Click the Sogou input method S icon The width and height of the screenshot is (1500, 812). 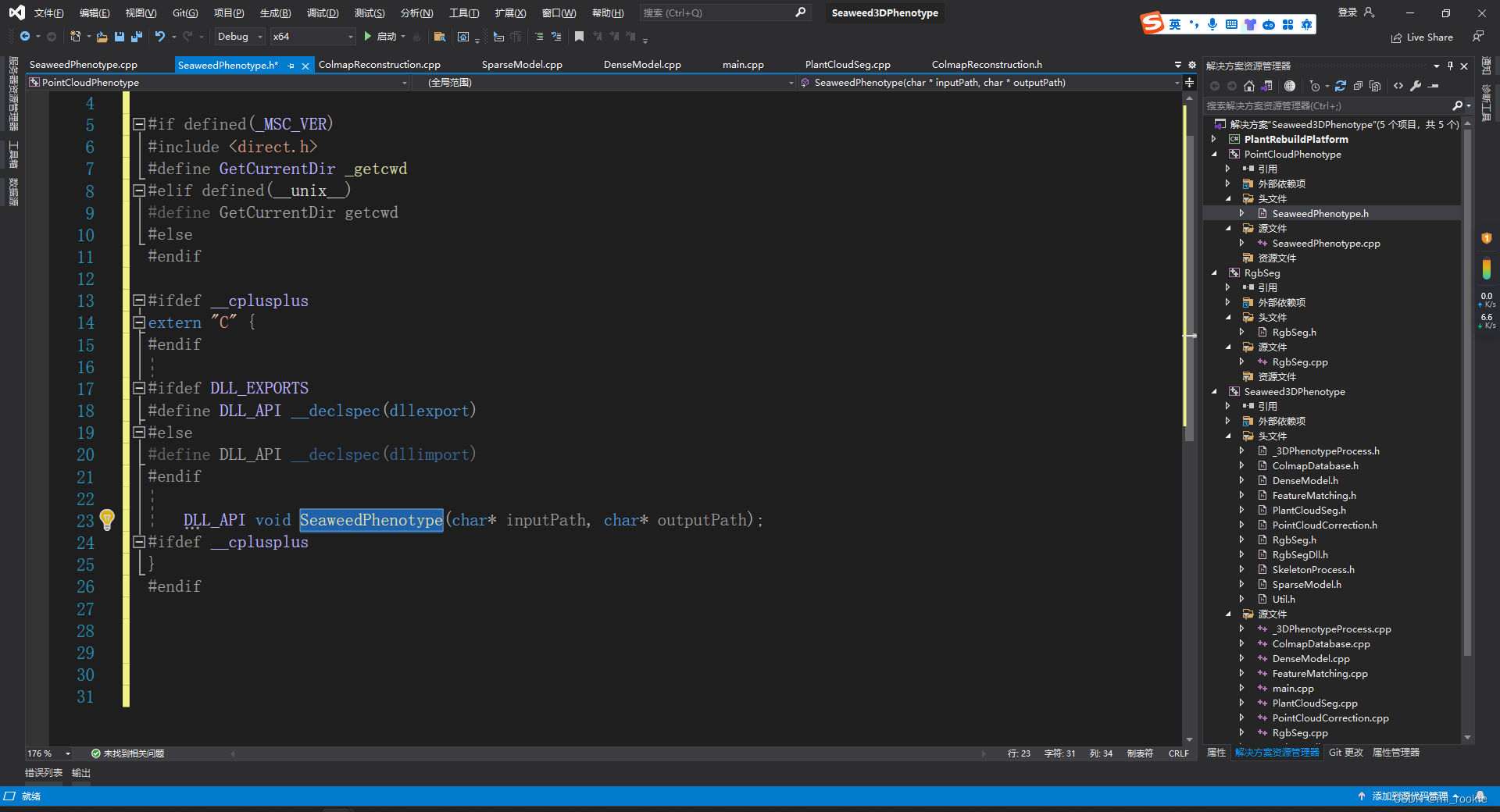[1152, 23]
